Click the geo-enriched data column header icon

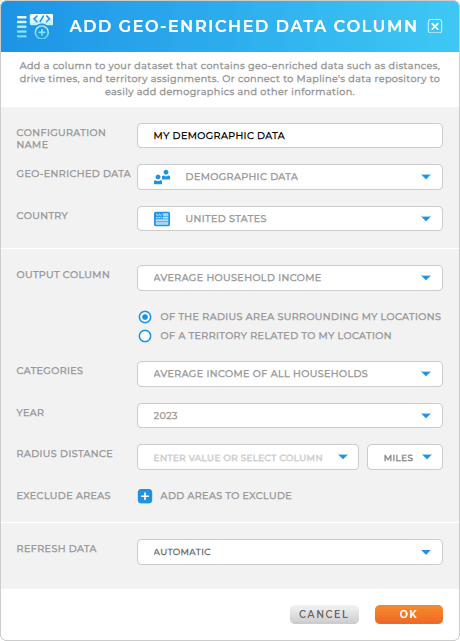[x=35, y=26]
